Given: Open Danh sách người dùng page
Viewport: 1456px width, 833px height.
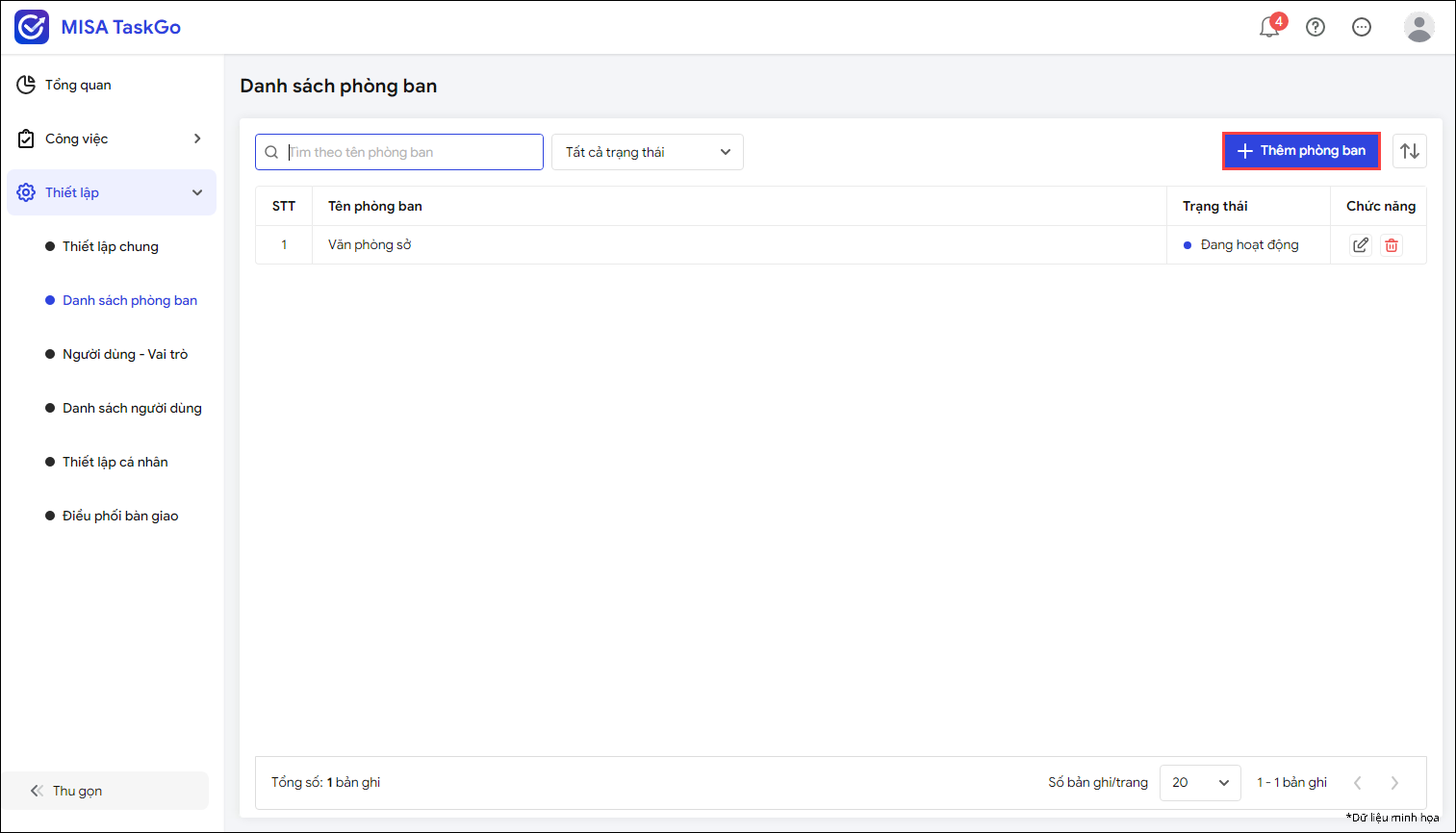Looking at the screenshot, I should (132, 408).
